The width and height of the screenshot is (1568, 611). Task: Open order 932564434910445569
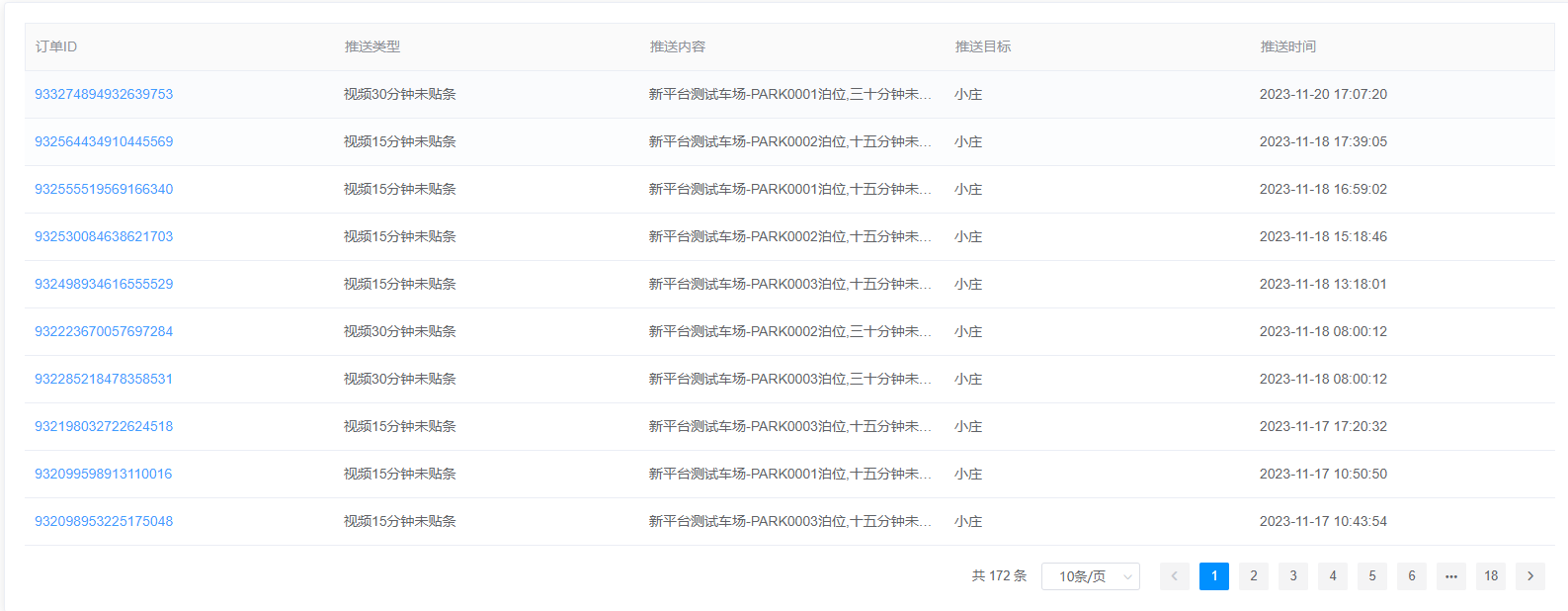[104, 141]
